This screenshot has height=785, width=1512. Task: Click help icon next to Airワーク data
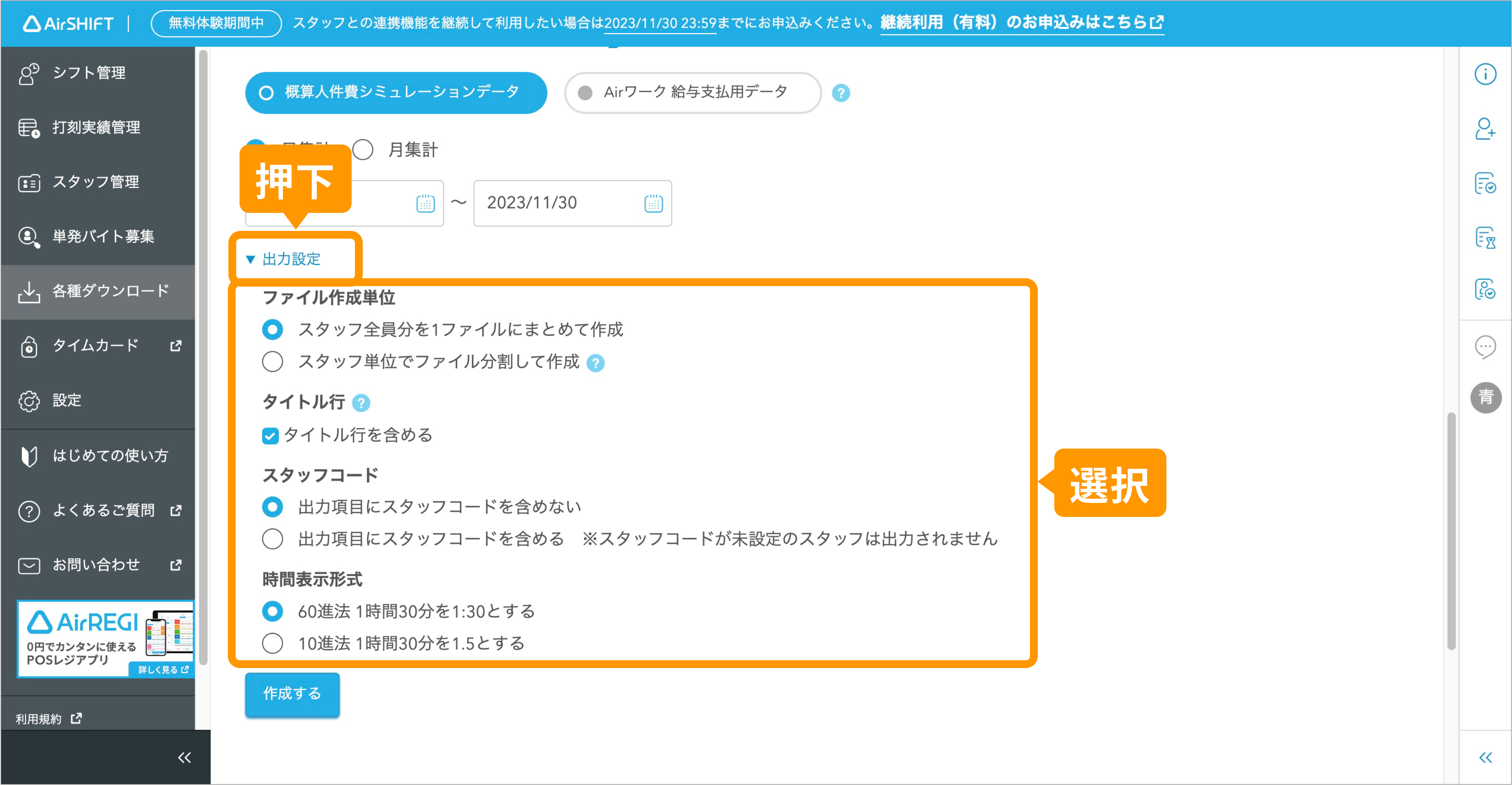click(x=841, y=93)
